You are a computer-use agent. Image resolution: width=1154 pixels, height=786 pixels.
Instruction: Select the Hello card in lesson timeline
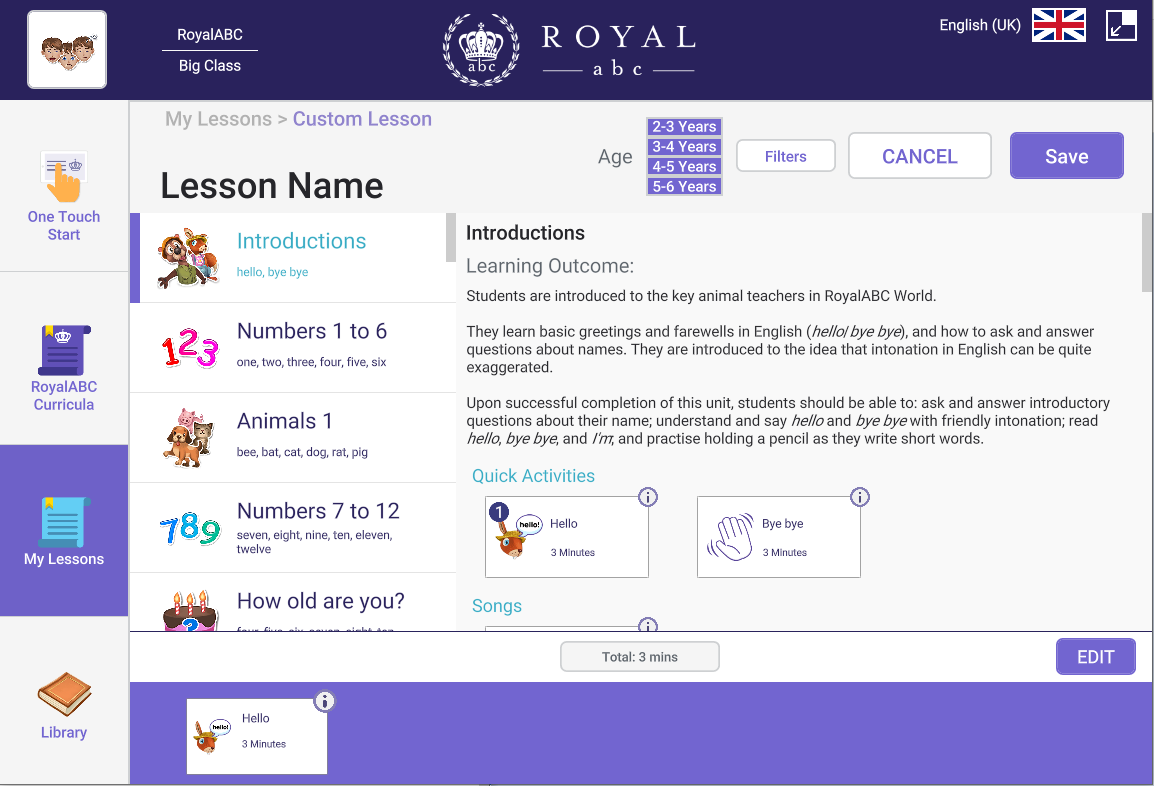pyautogui.click(x=257, y=736)
